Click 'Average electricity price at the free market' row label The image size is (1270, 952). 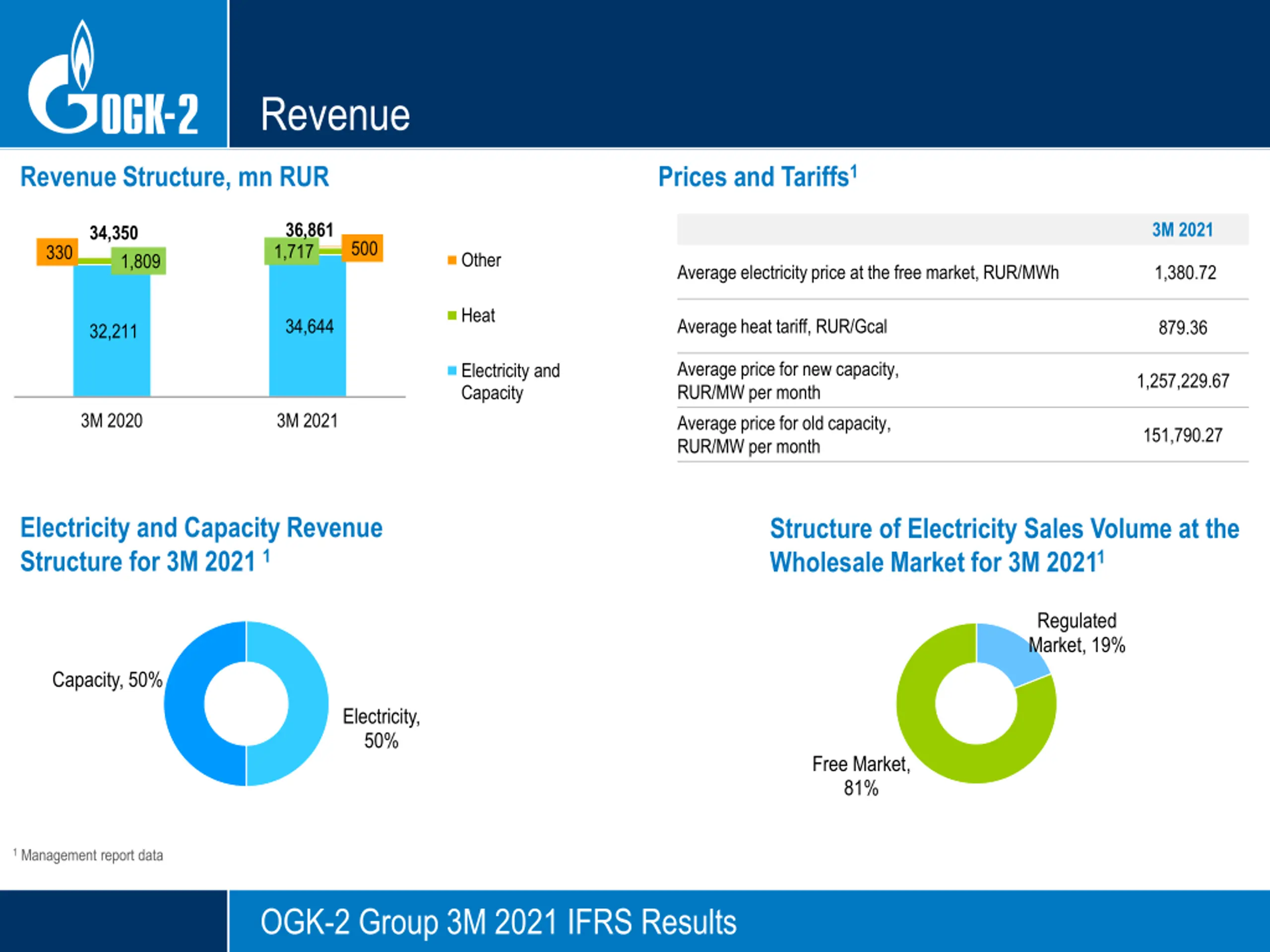click(868, 273)
